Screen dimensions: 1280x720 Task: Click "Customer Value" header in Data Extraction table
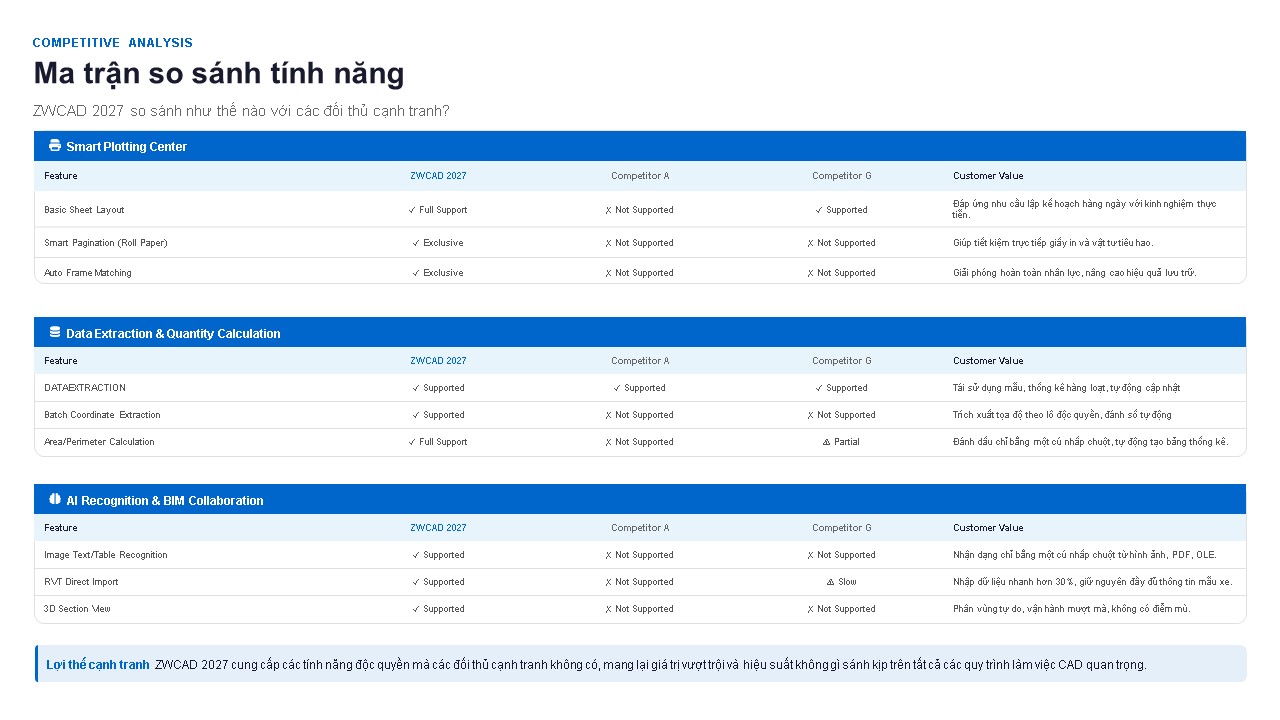tap(988, 361)
